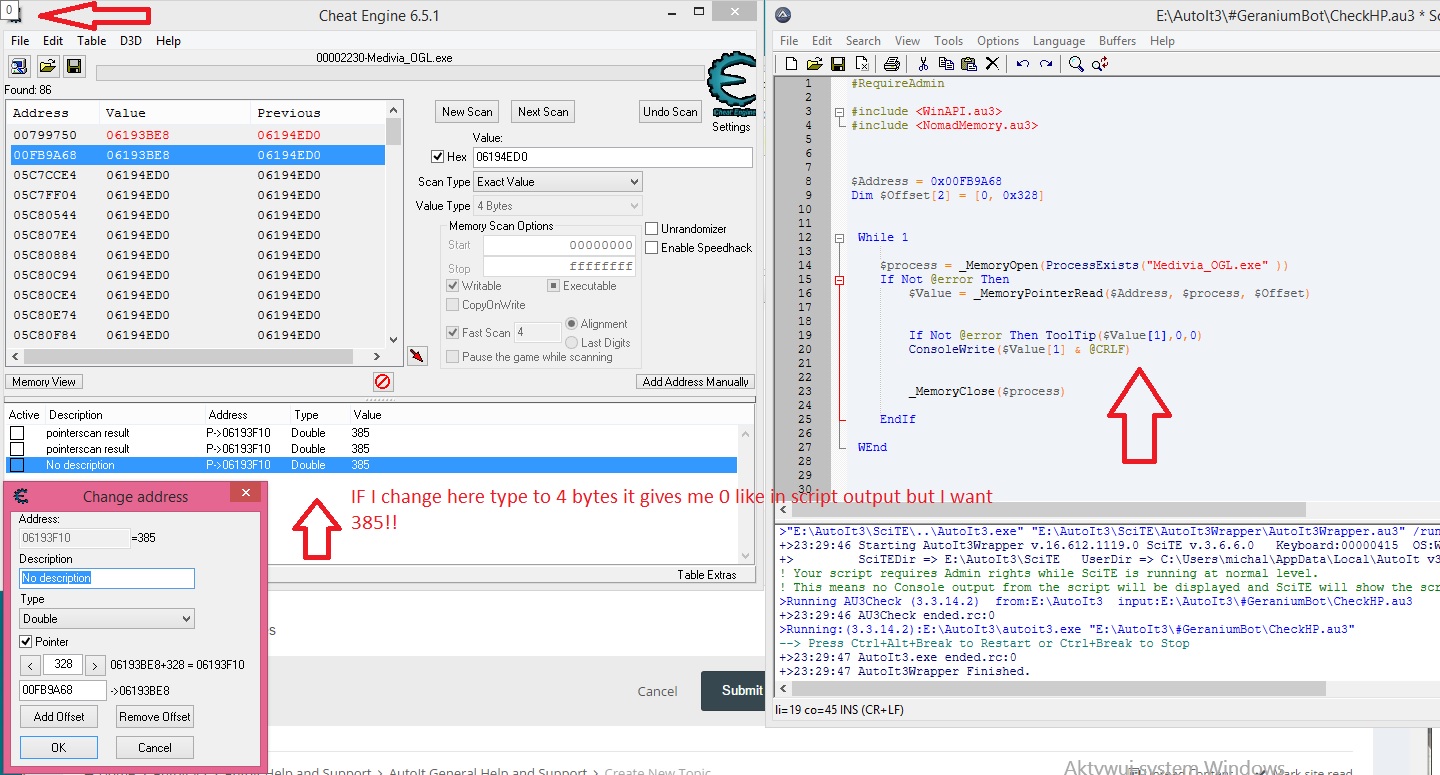Viewport: 1440px width, 775px height.
Task: Open the process list in Cheat Engine
Action: click(x=19, y=66)
